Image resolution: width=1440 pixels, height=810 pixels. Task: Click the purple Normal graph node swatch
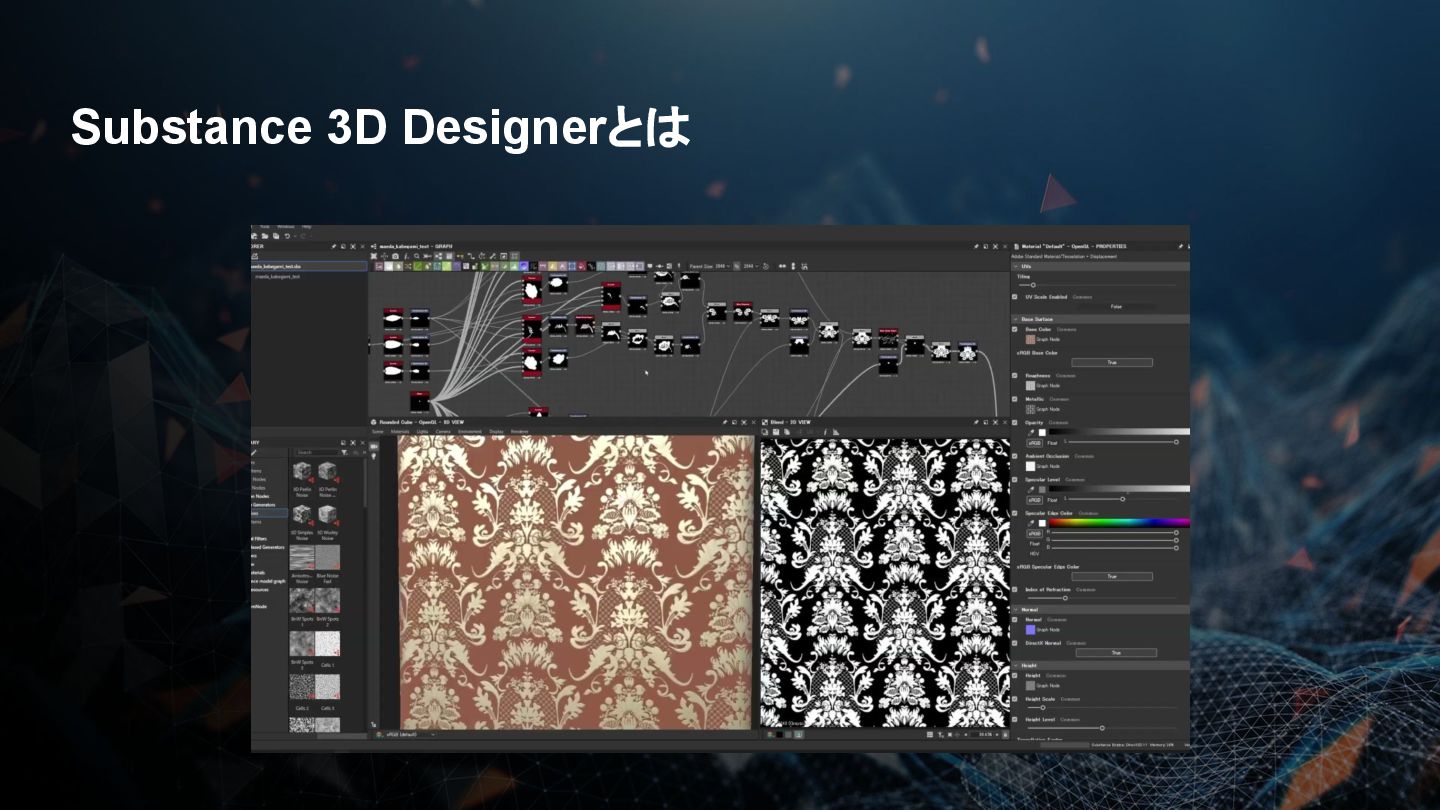(1030, 630)
